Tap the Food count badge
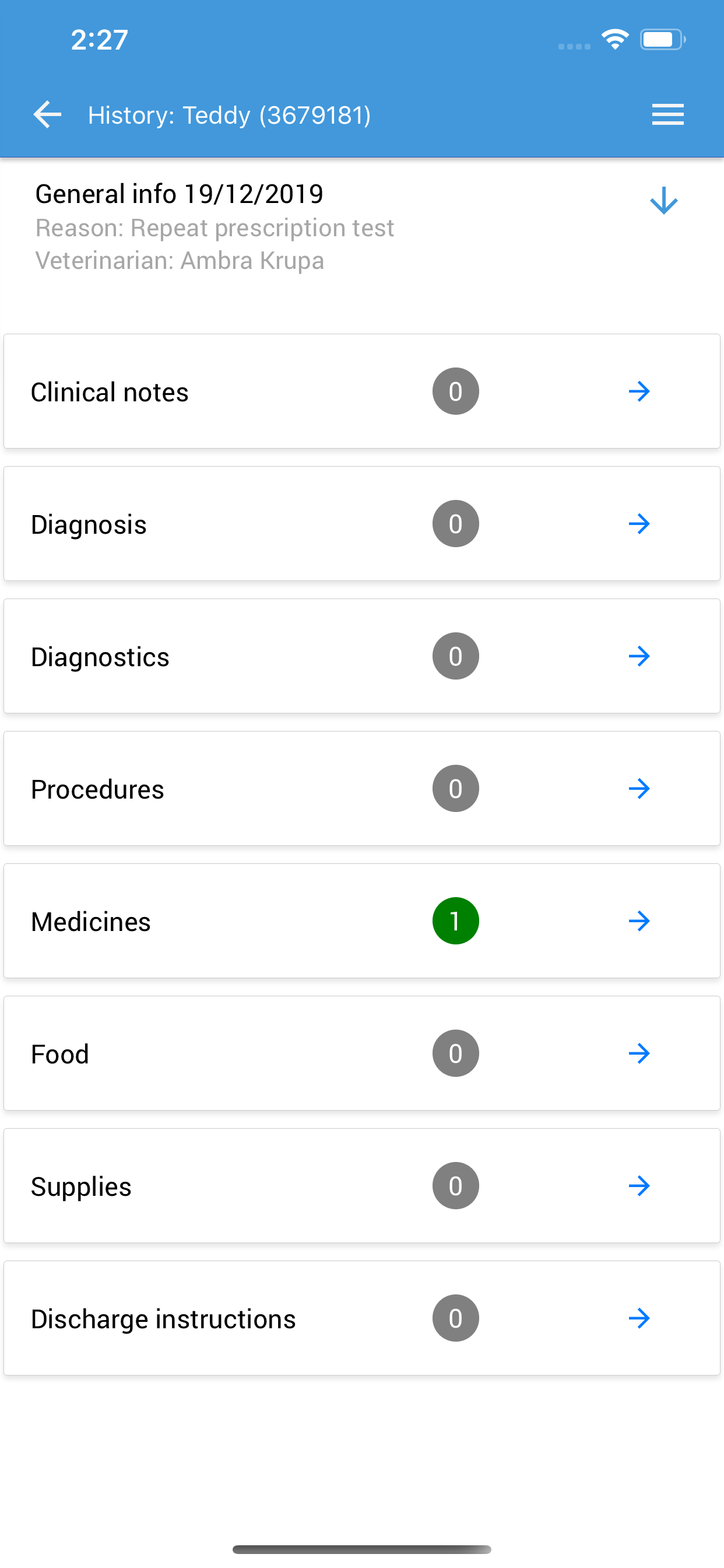Image resolution: width=724 pixels, height=1568 pixels. (456, 1053)
